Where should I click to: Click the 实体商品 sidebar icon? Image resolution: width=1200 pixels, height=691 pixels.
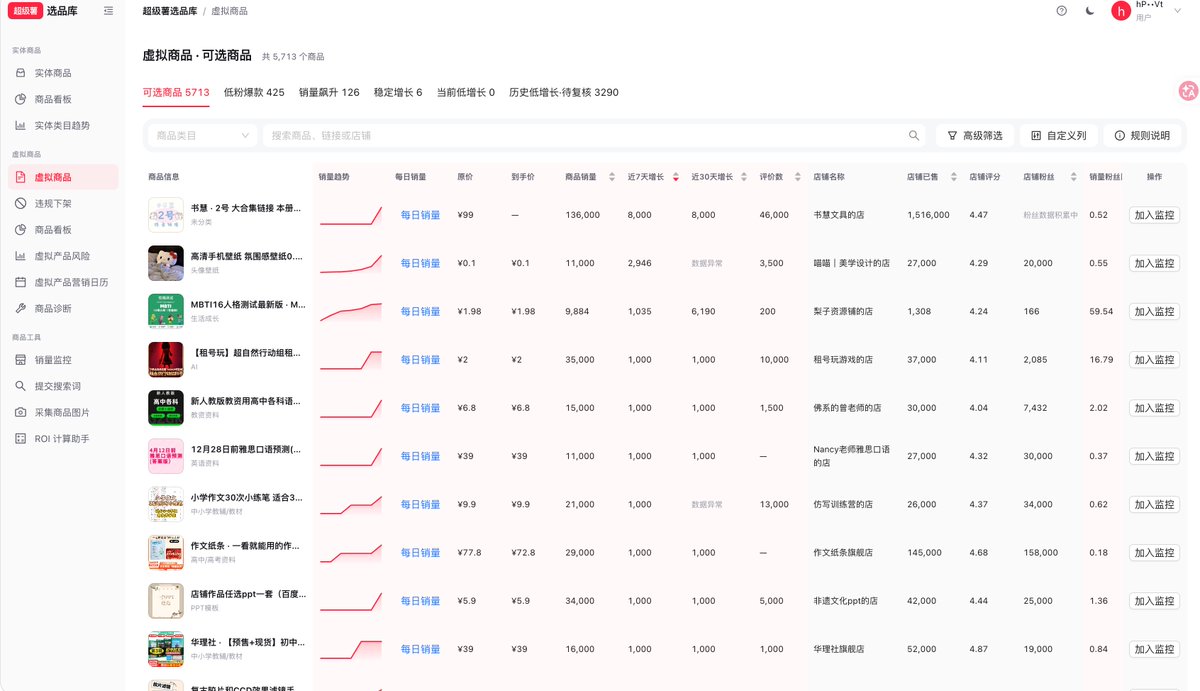coord(21,73)
